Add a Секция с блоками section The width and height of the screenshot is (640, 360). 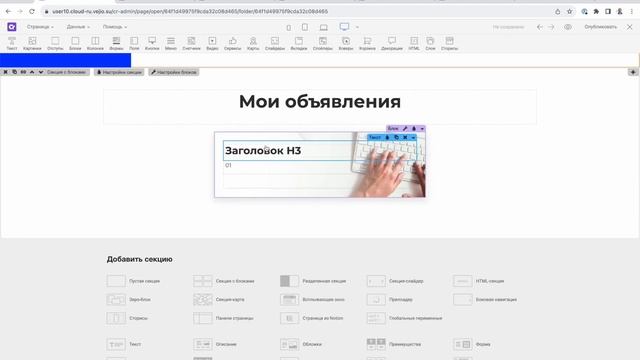(224, 281)
